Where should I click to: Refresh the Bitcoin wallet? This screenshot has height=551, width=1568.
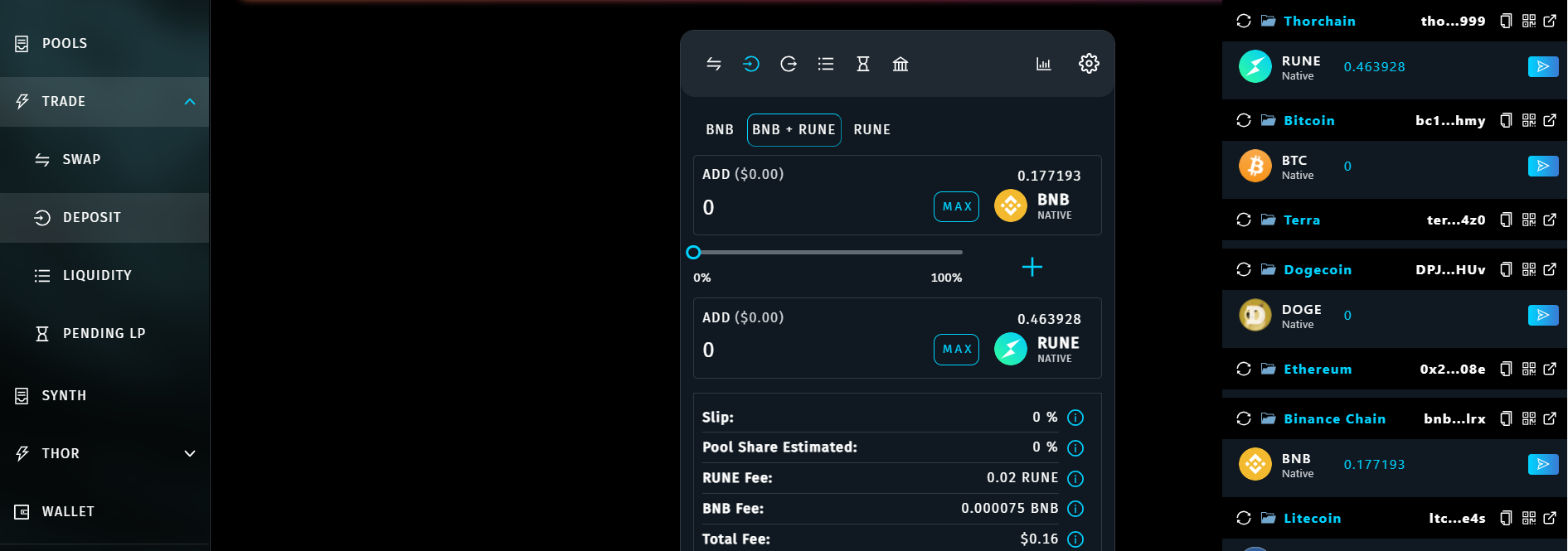point(1244,120)
